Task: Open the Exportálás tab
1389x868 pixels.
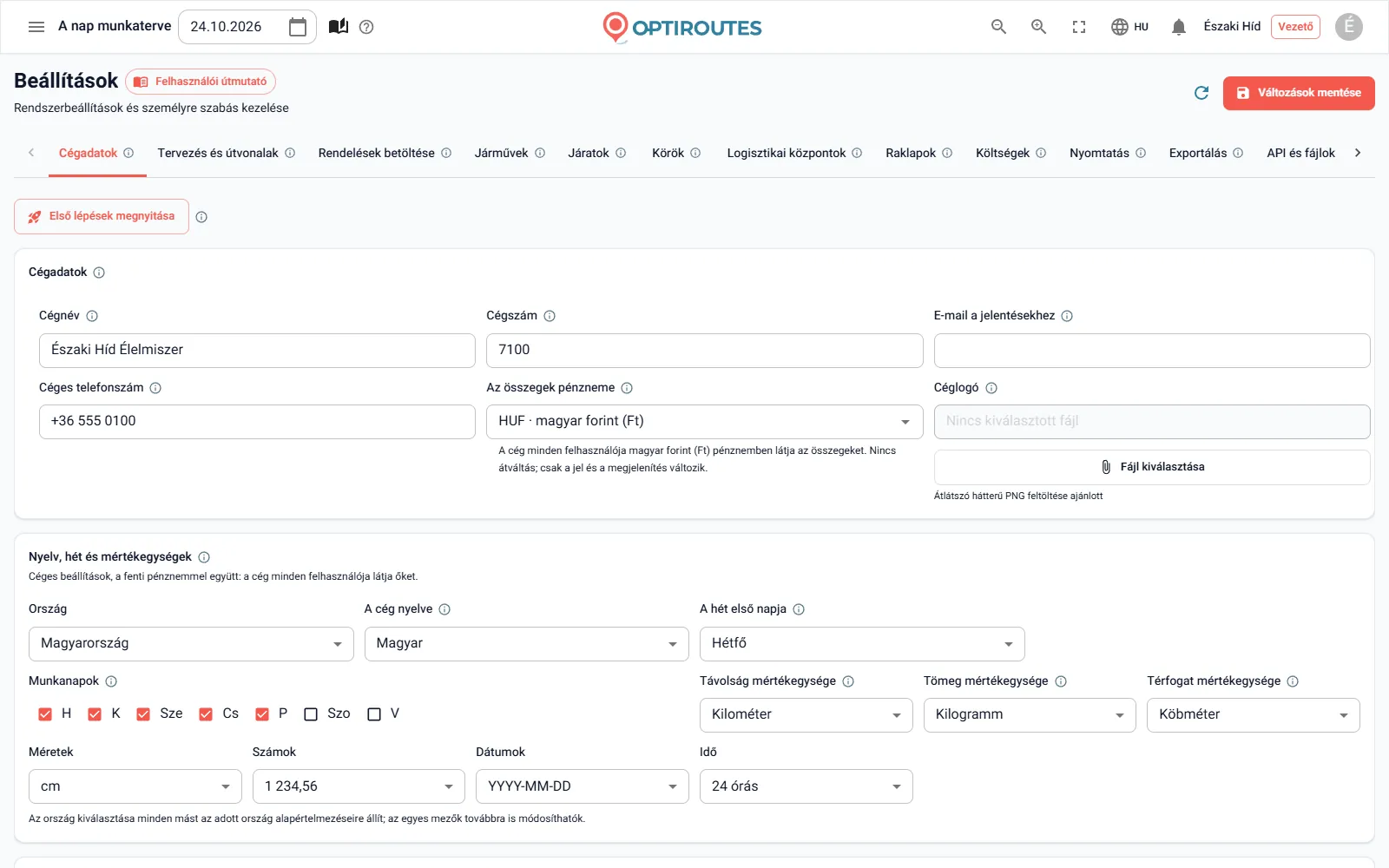Action: tap(1206, 154)
